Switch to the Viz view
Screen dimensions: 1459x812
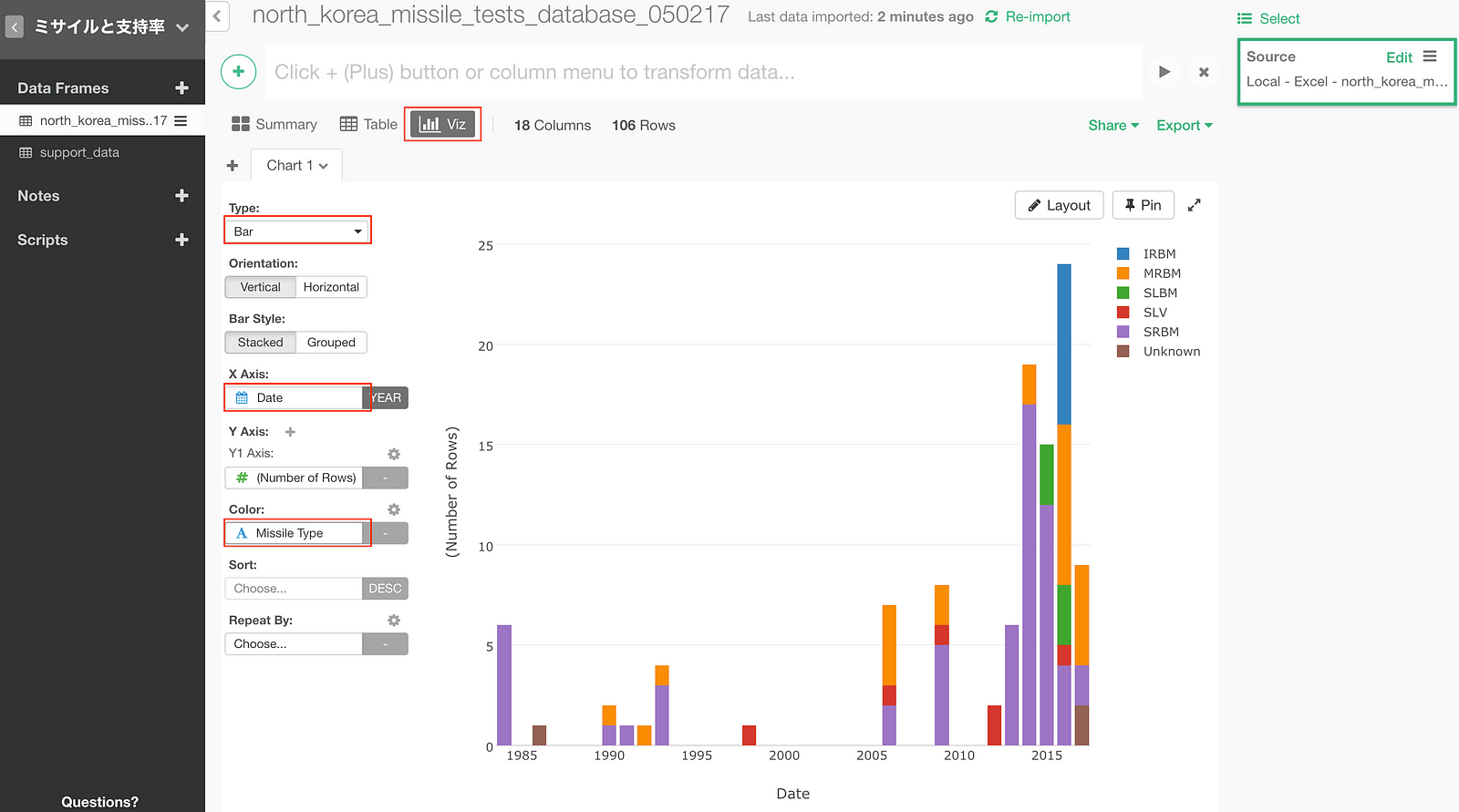[x=442, y=124]
